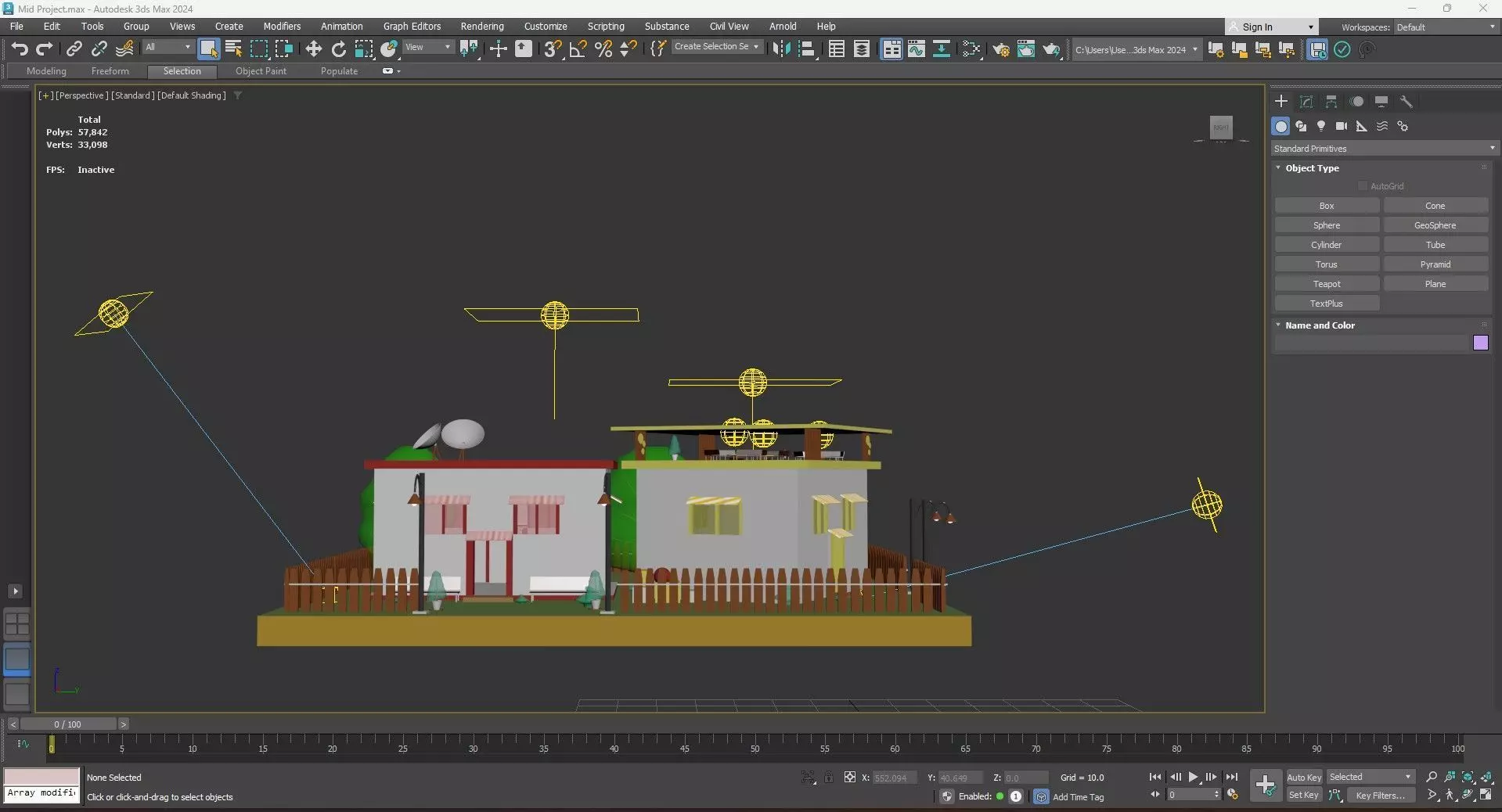Play the animation
Screen dimensions: 1502x812
[1194, 777]
